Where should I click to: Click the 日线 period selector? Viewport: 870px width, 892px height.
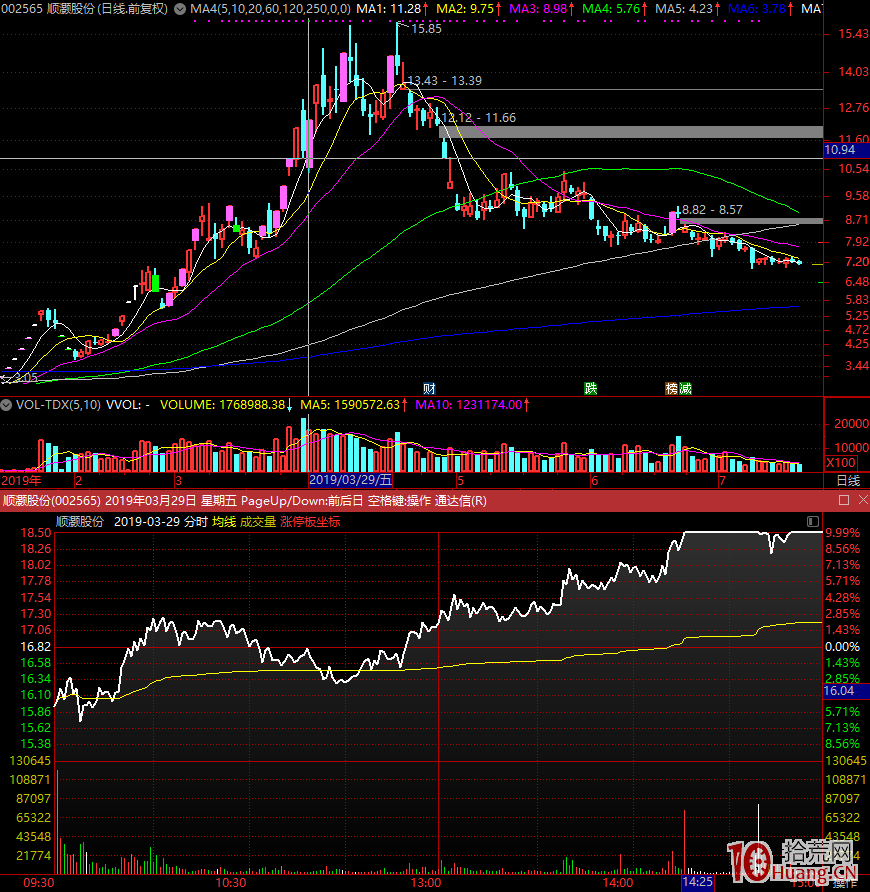tap(848, 481)
